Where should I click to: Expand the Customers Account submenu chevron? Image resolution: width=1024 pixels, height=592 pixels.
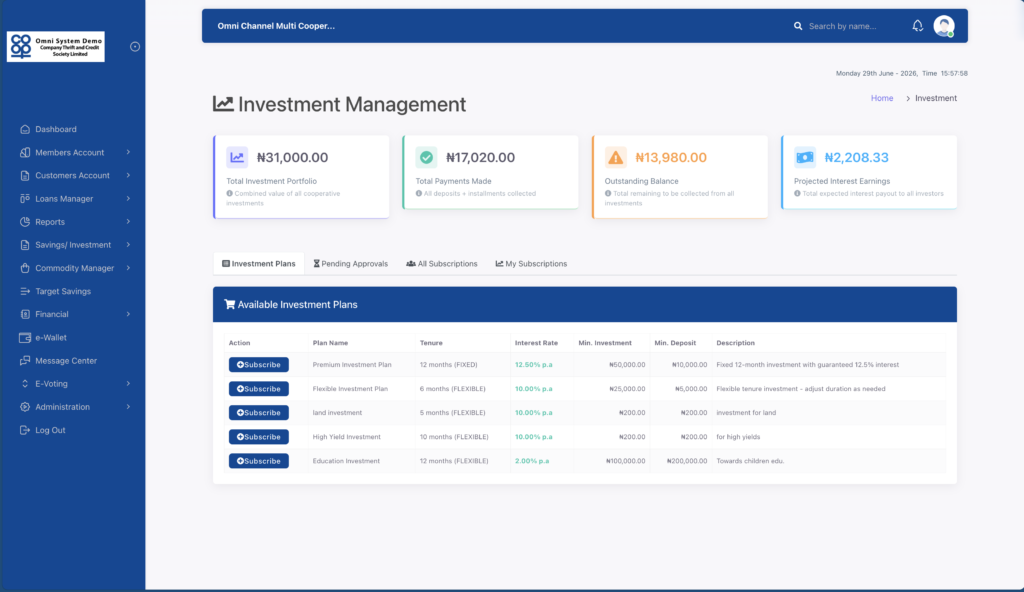tap(128, 176)
